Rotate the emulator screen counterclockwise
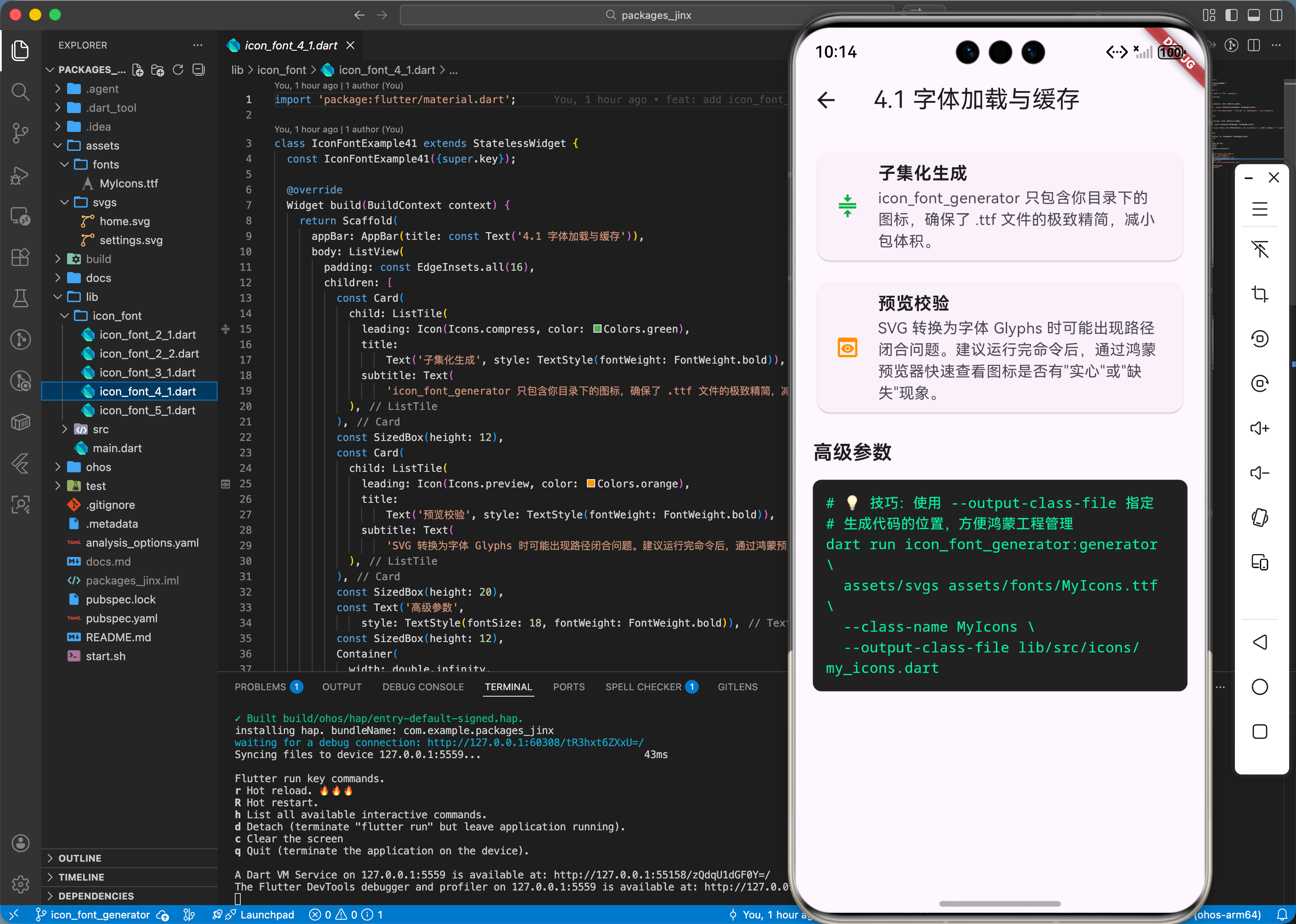The width and height of the screenshot is (1296, 924). click(x=1259, y=338)
